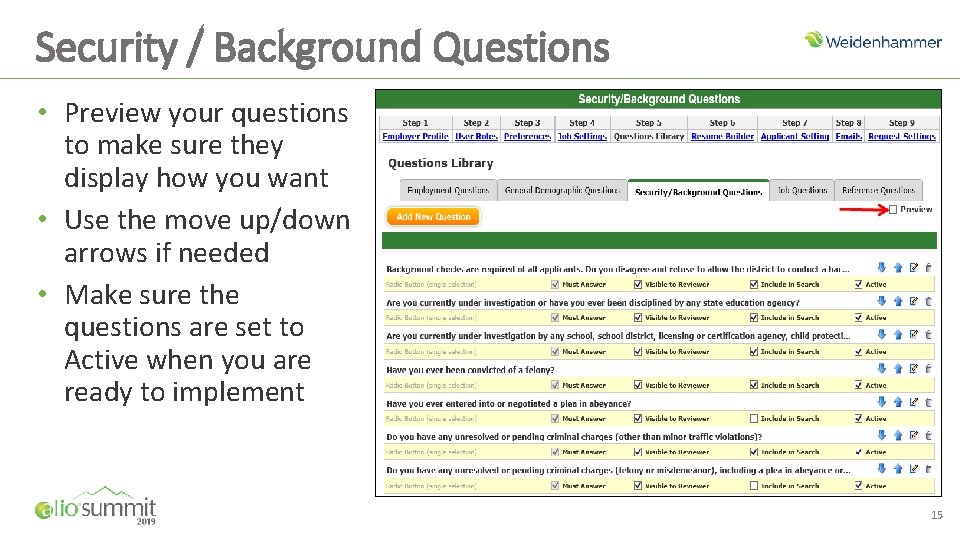Check Include in Search for 'plea in abeyance' question
The width and height of the screenshot is (960, 540).
coord(754,418)
